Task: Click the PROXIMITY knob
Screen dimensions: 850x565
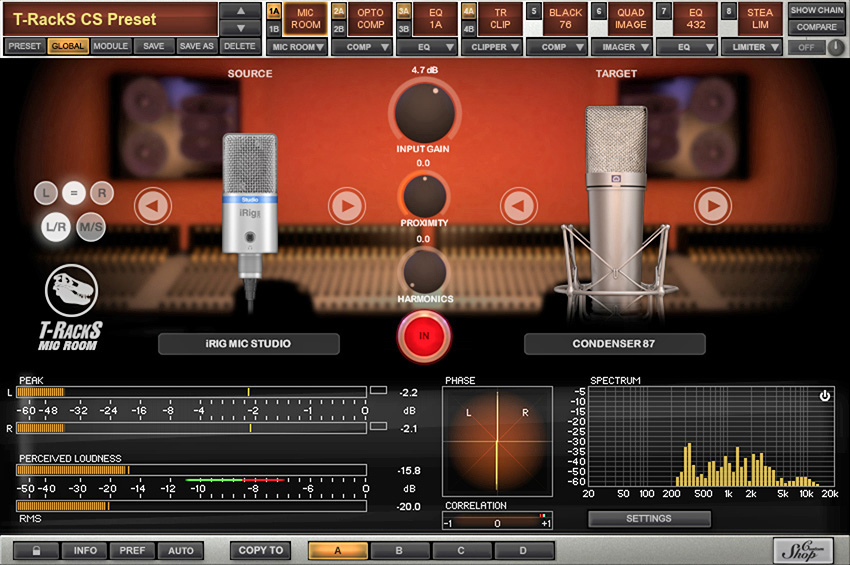Action: [424, 196]
